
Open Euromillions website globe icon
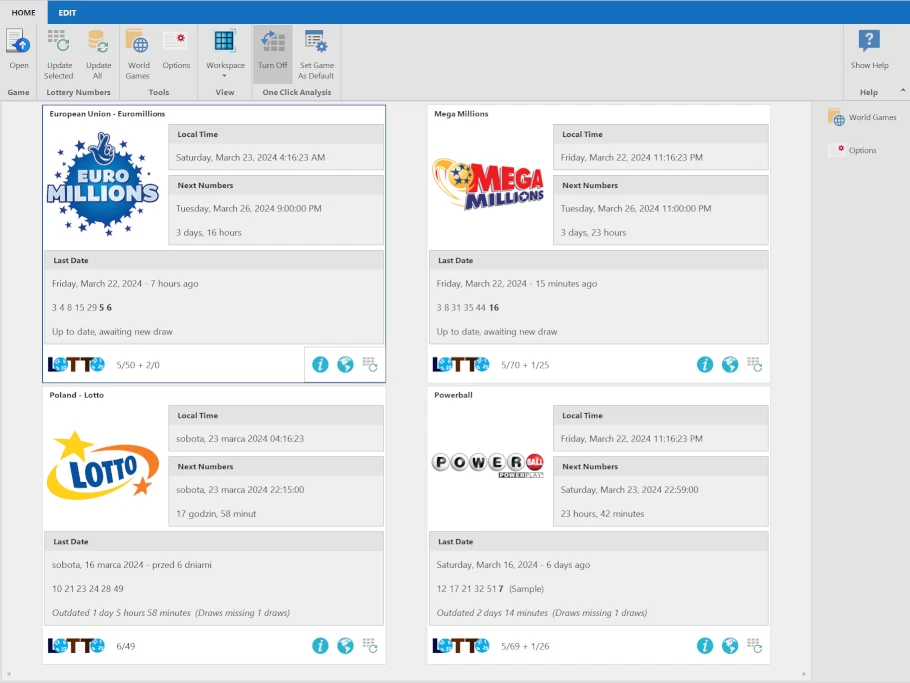coord(345,364)
